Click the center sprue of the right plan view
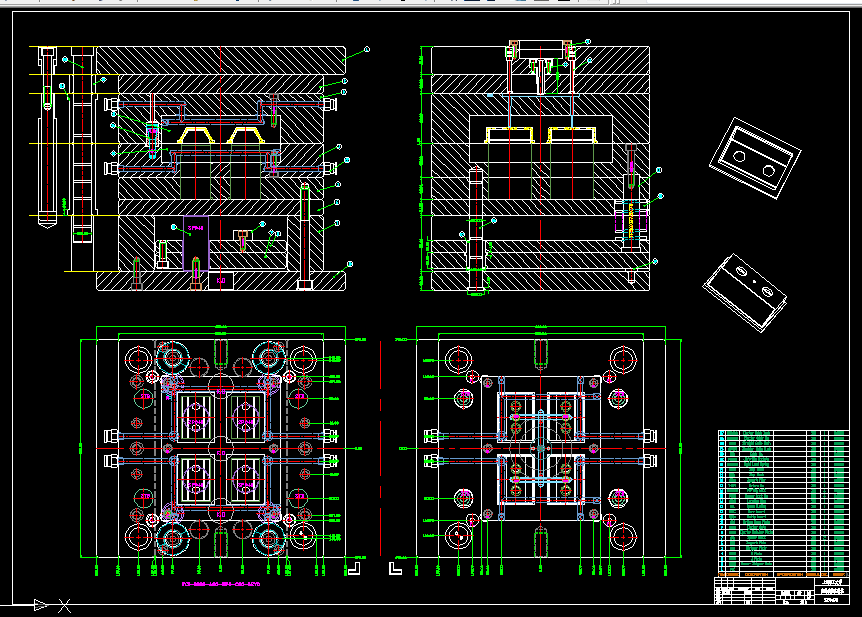This screenshot has height=617, width=862. [541, 448]
